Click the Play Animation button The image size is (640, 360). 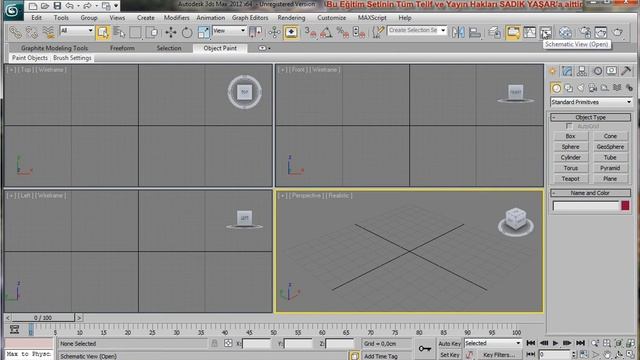pyautogui.click(x=556, y=343)
